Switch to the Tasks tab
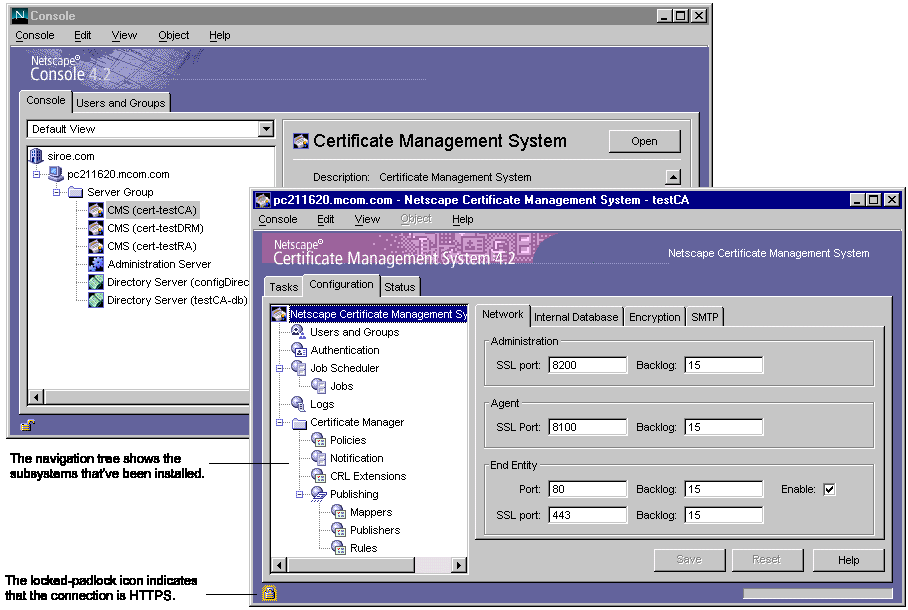 tap(283, 287)
